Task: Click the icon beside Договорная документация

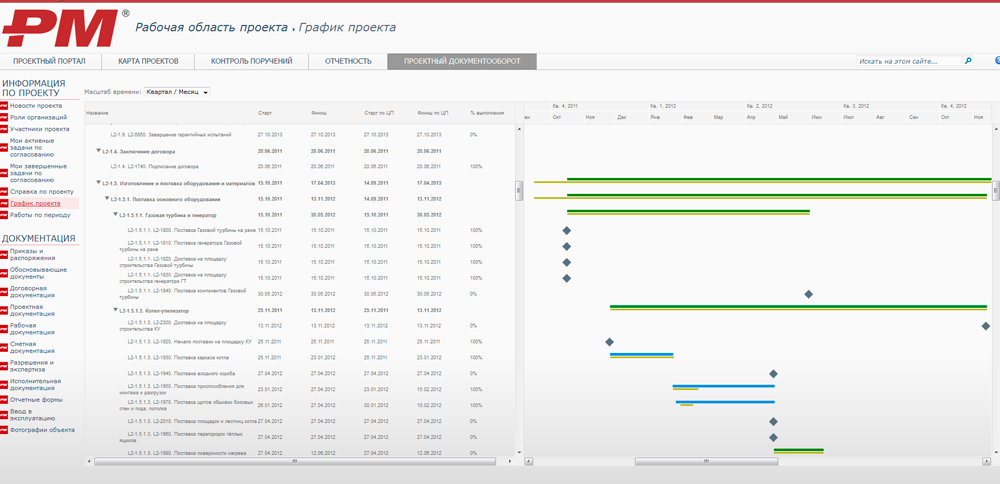Action: click(x=4, y=292)
